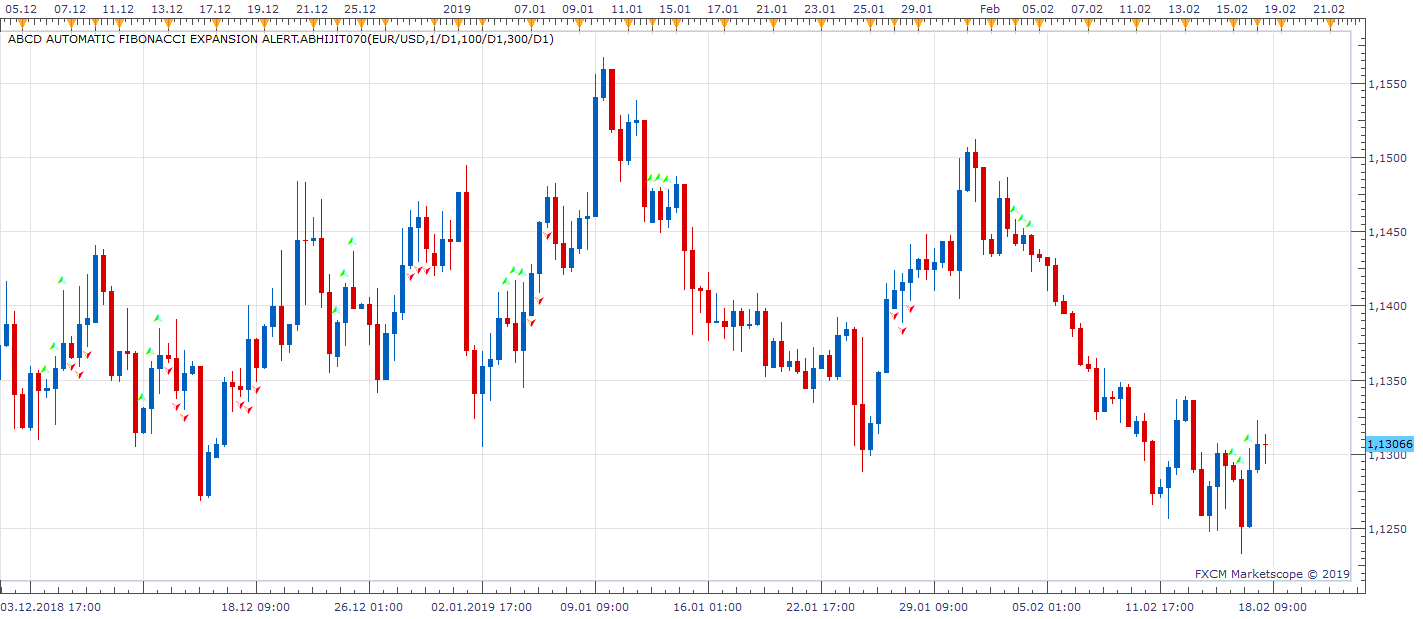Click the 18.02 09:00 bottom time label
Screen dimensions: 1423x619
pyautogui.click(x=1272, y=607)
